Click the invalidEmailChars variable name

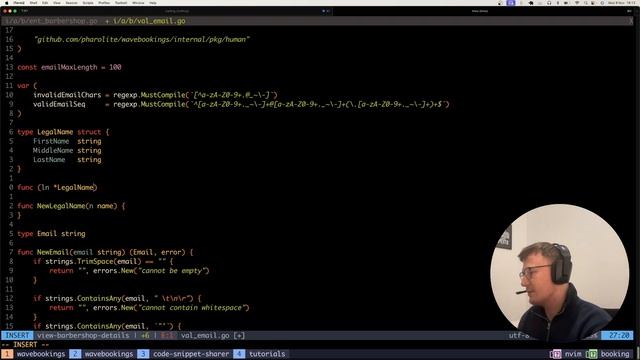(67, 95)
